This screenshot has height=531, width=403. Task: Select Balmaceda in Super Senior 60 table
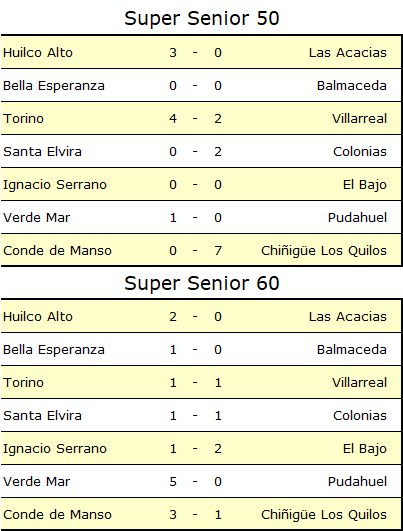point(352,350)
